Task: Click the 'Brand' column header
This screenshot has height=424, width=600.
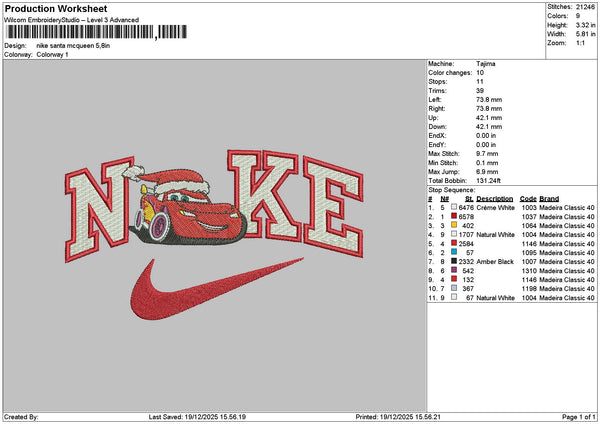Action: pyautogui.click(x=549, y=199)
